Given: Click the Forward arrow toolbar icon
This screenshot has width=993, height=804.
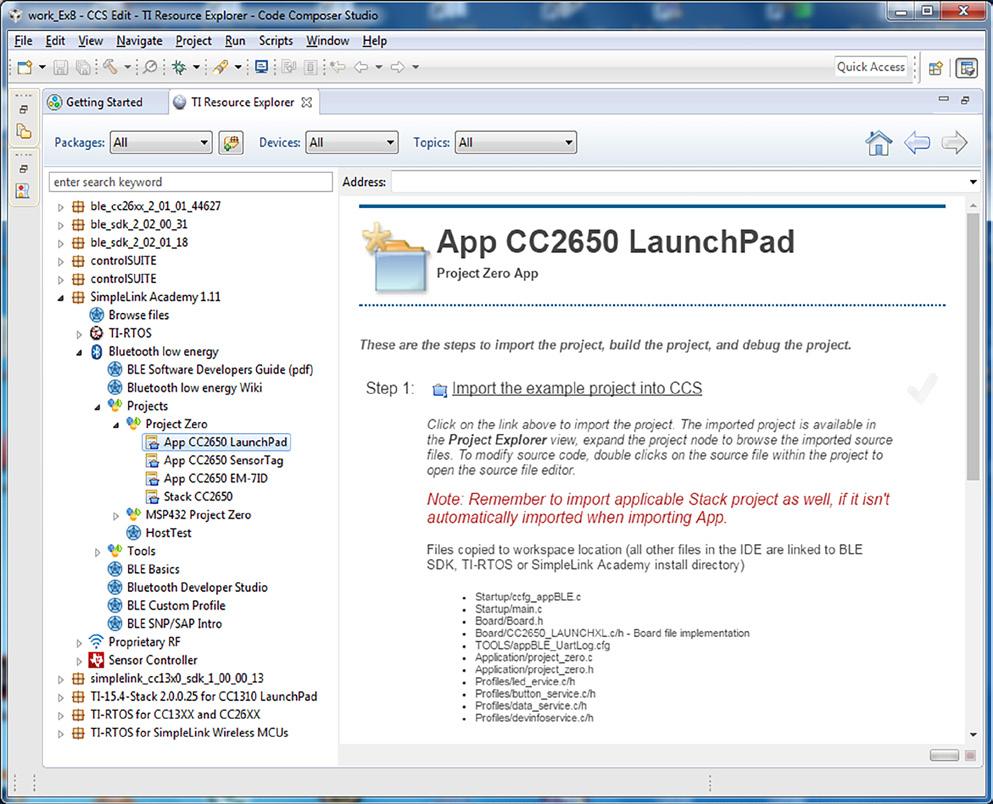Looking at the screenshot, I should [x=398, y=66].
